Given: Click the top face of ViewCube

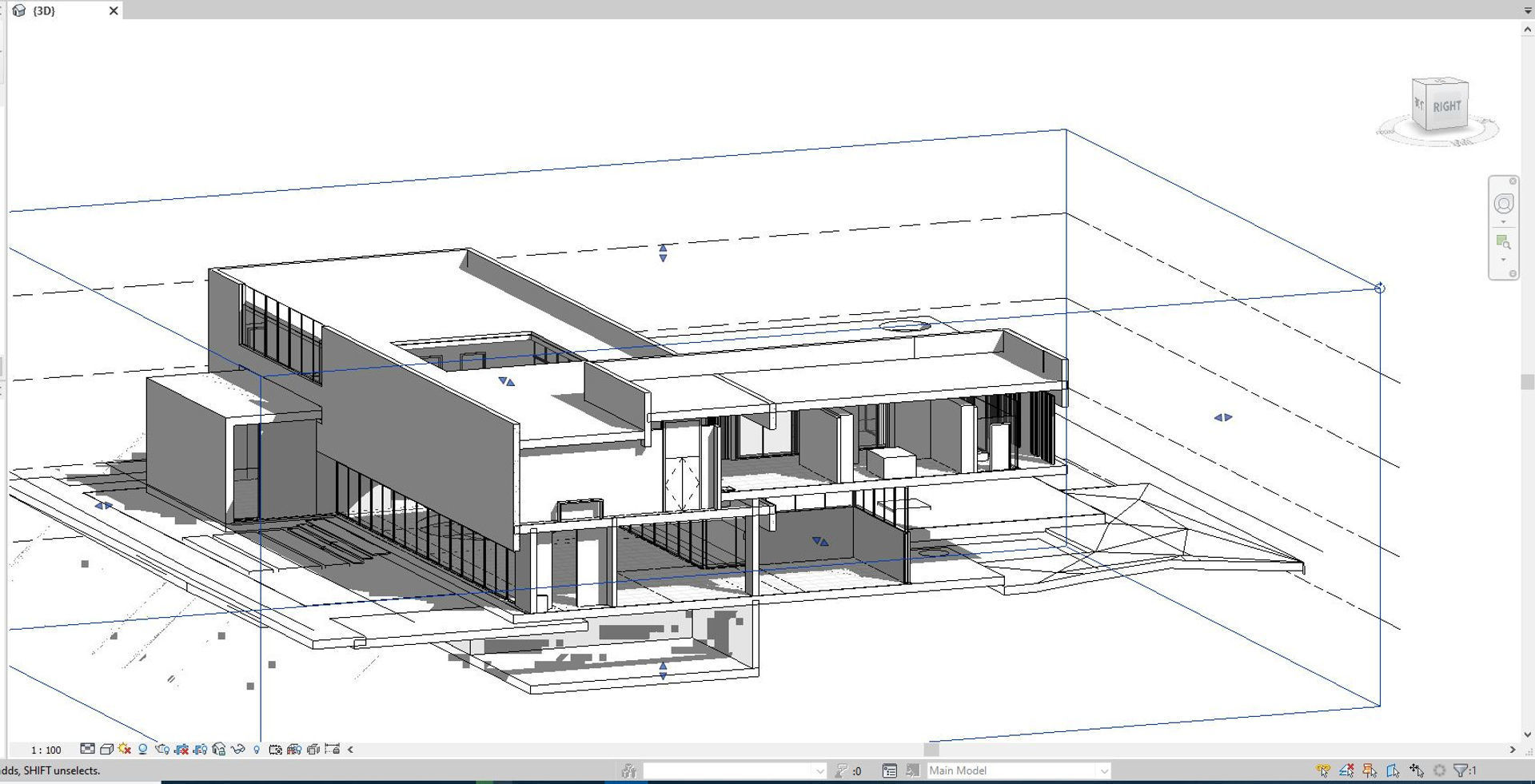Looking at the screenshot, I should pos(1440,81).
